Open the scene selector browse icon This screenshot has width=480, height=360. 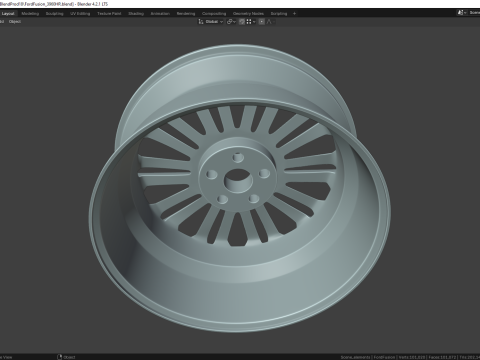[461, 13]
